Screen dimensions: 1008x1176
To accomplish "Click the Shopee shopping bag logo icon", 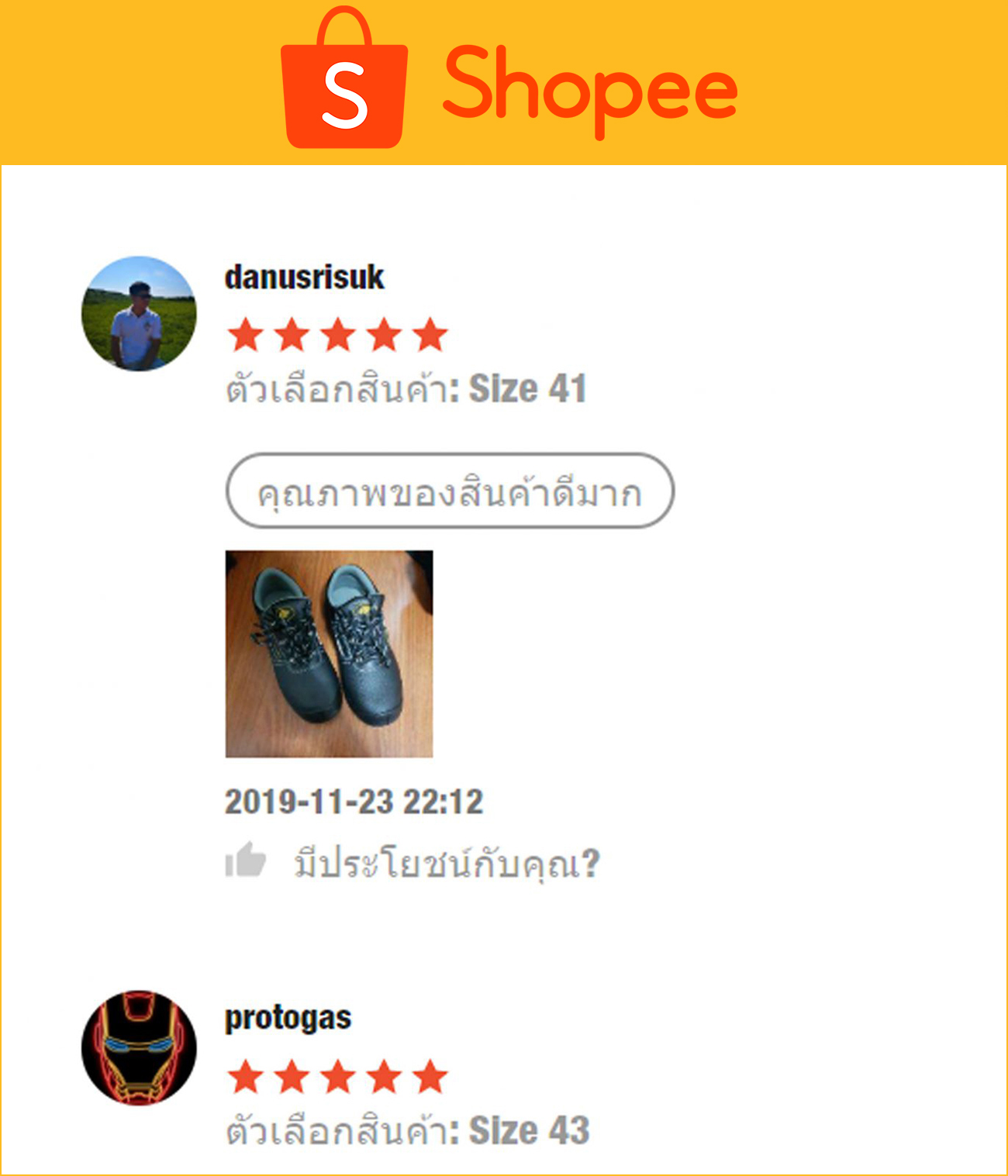I will pos(344,78).
